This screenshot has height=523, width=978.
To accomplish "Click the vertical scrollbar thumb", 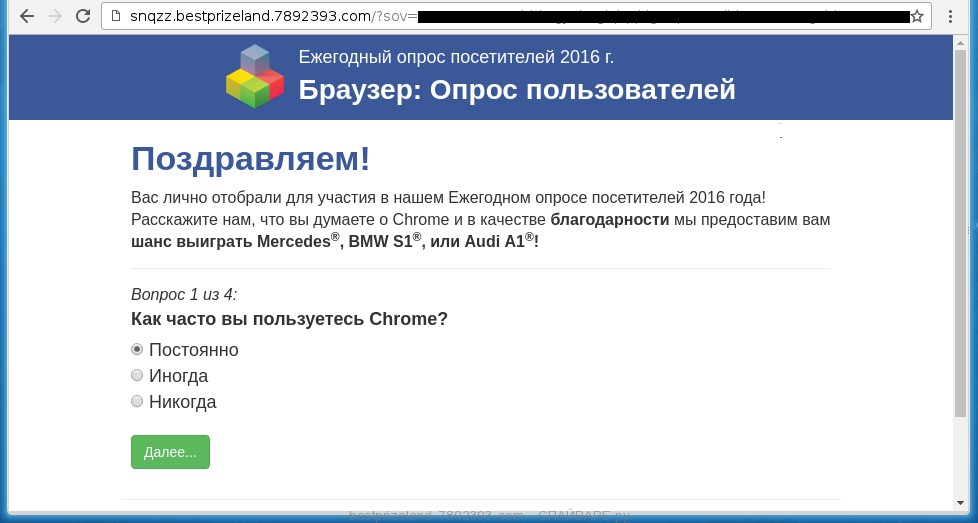I will point(960,230).
